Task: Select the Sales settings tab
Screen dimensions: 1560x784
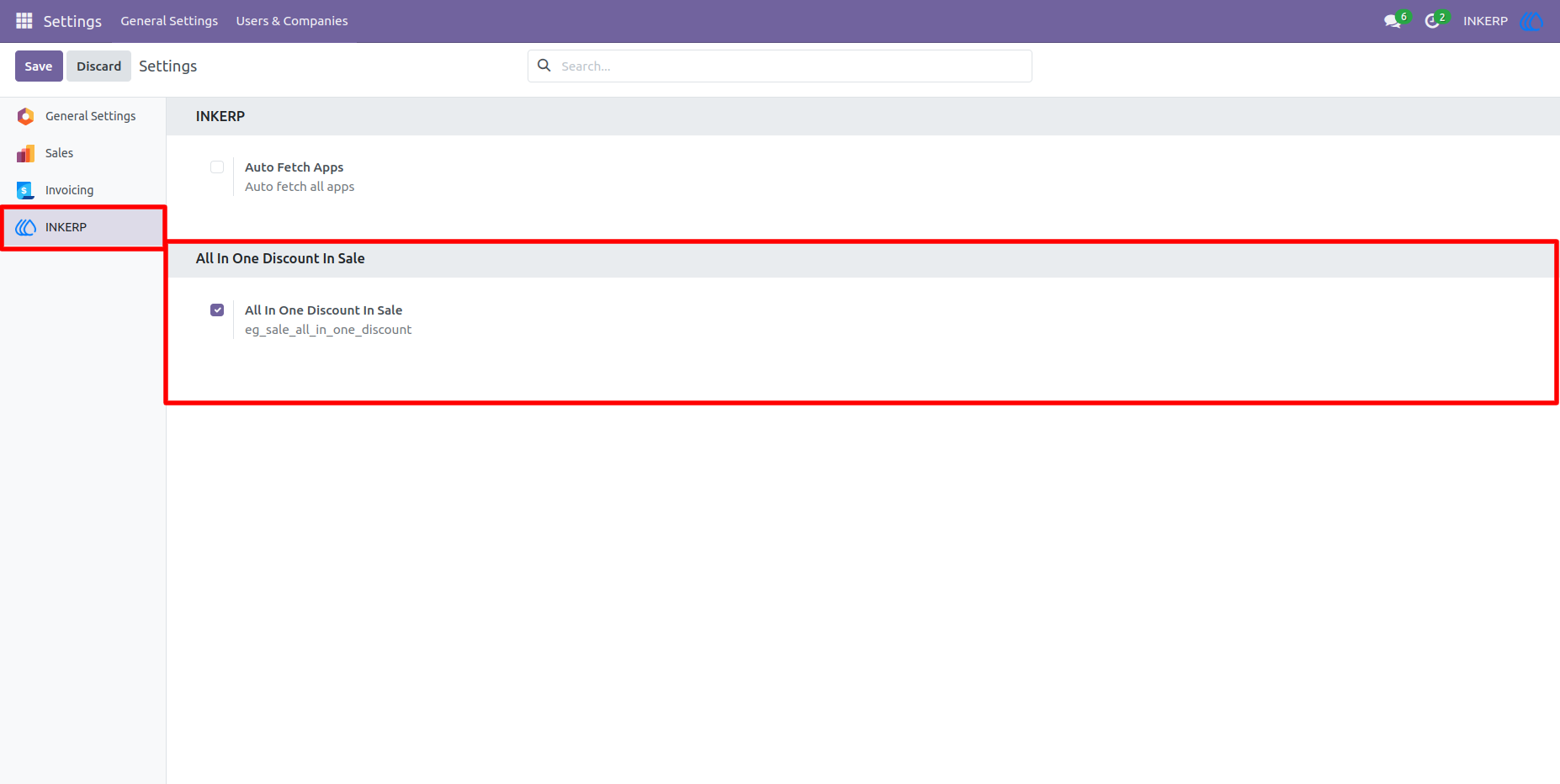Action: [82, 153]
